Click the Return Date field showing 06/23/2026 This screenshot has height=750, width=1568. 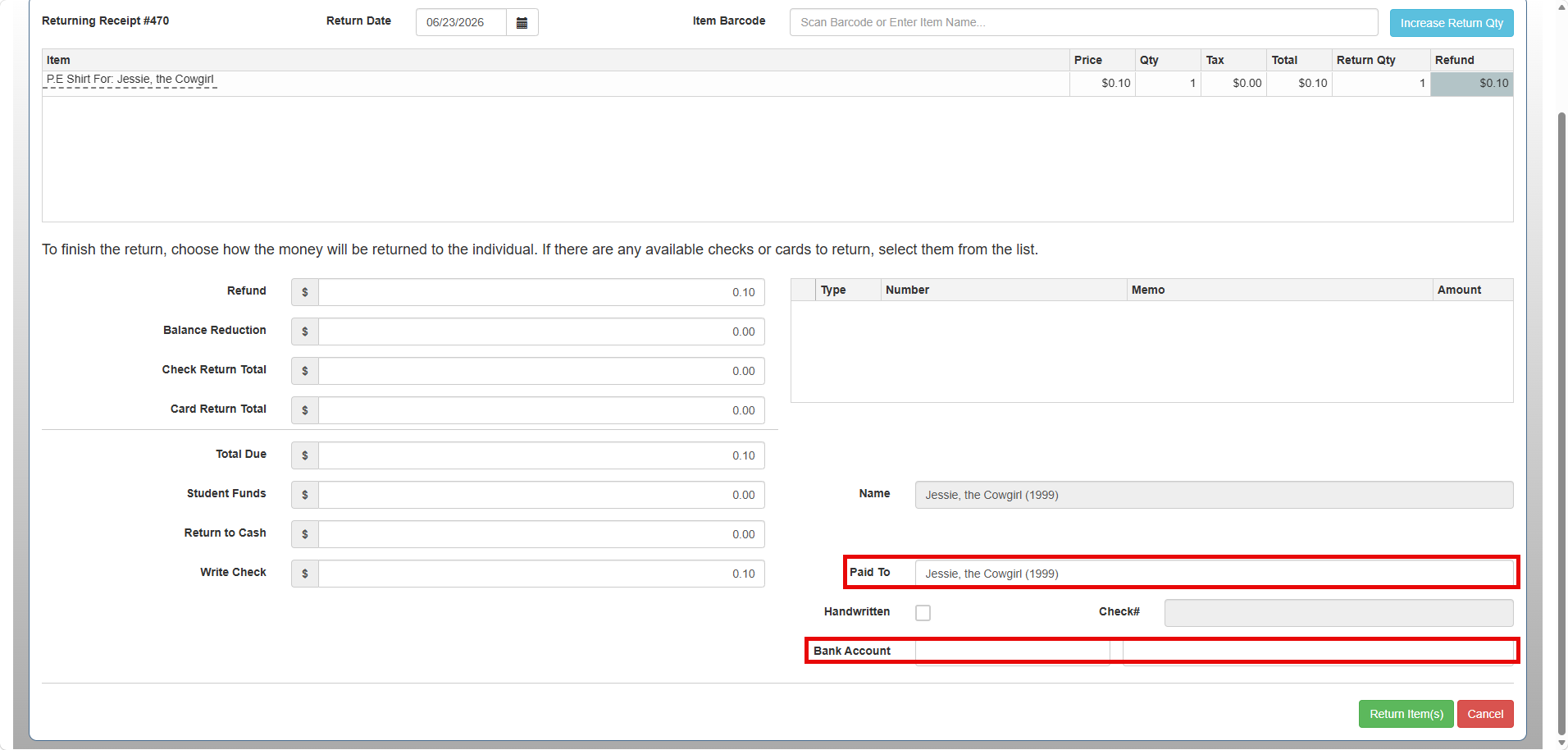[461, 22]
